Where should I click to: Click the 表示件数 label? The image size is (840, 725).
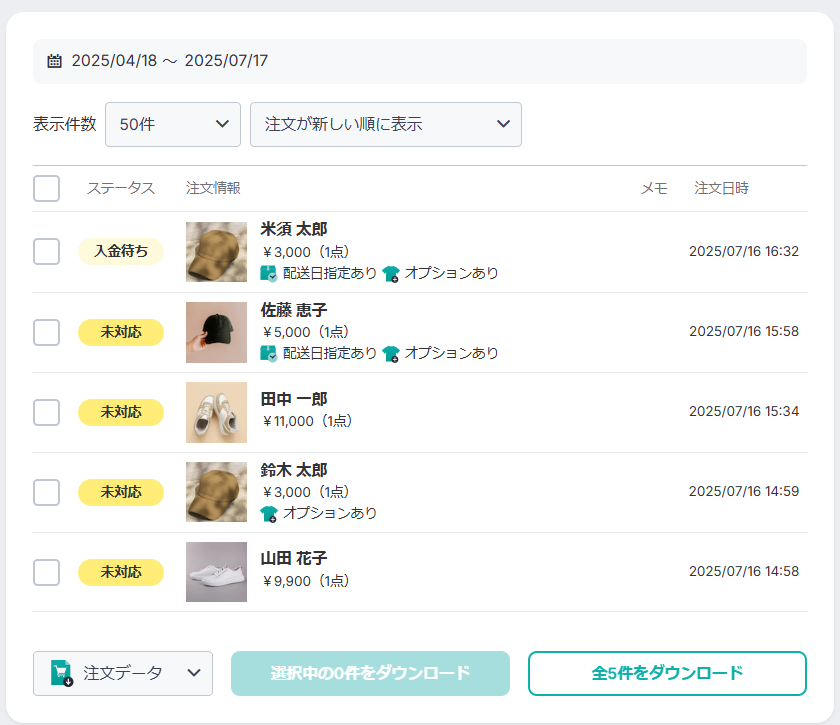(64, 124)
